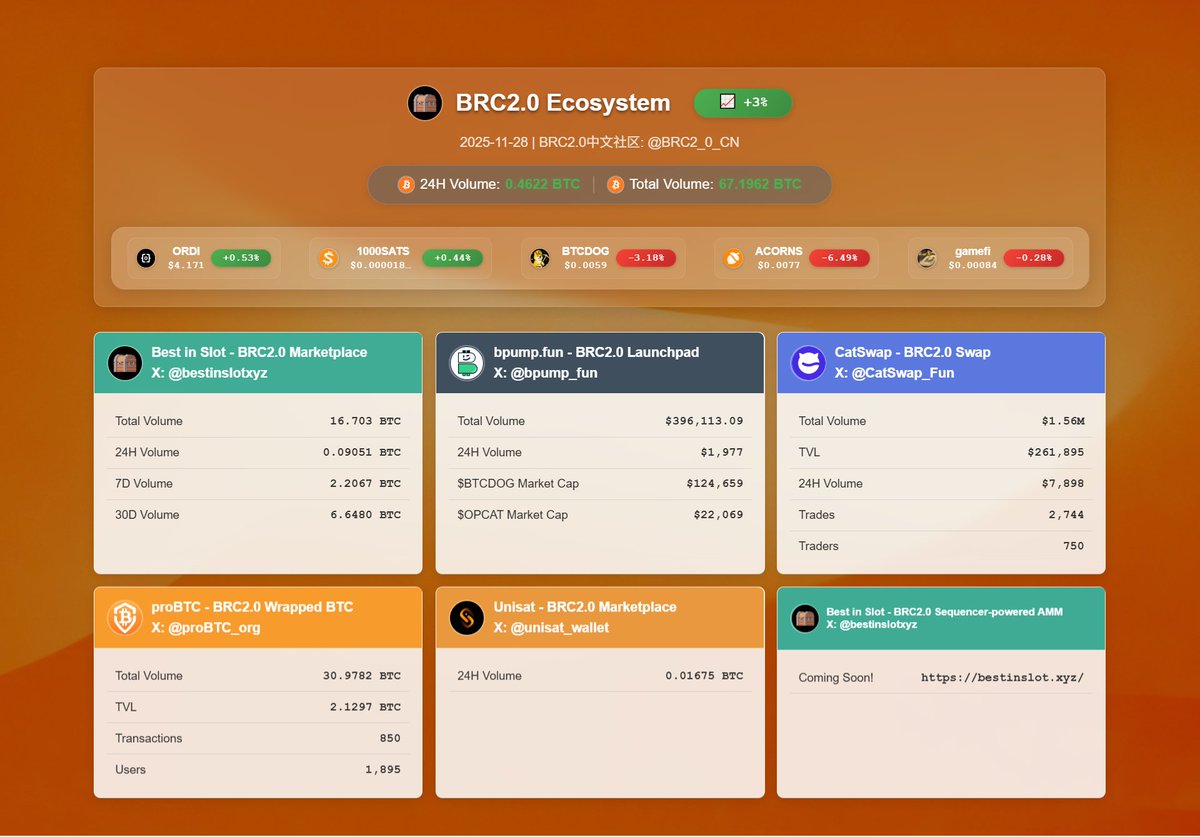Click the ORDI price $4.171
Screen dimensions: 1200x837
[x=186, y=265]
